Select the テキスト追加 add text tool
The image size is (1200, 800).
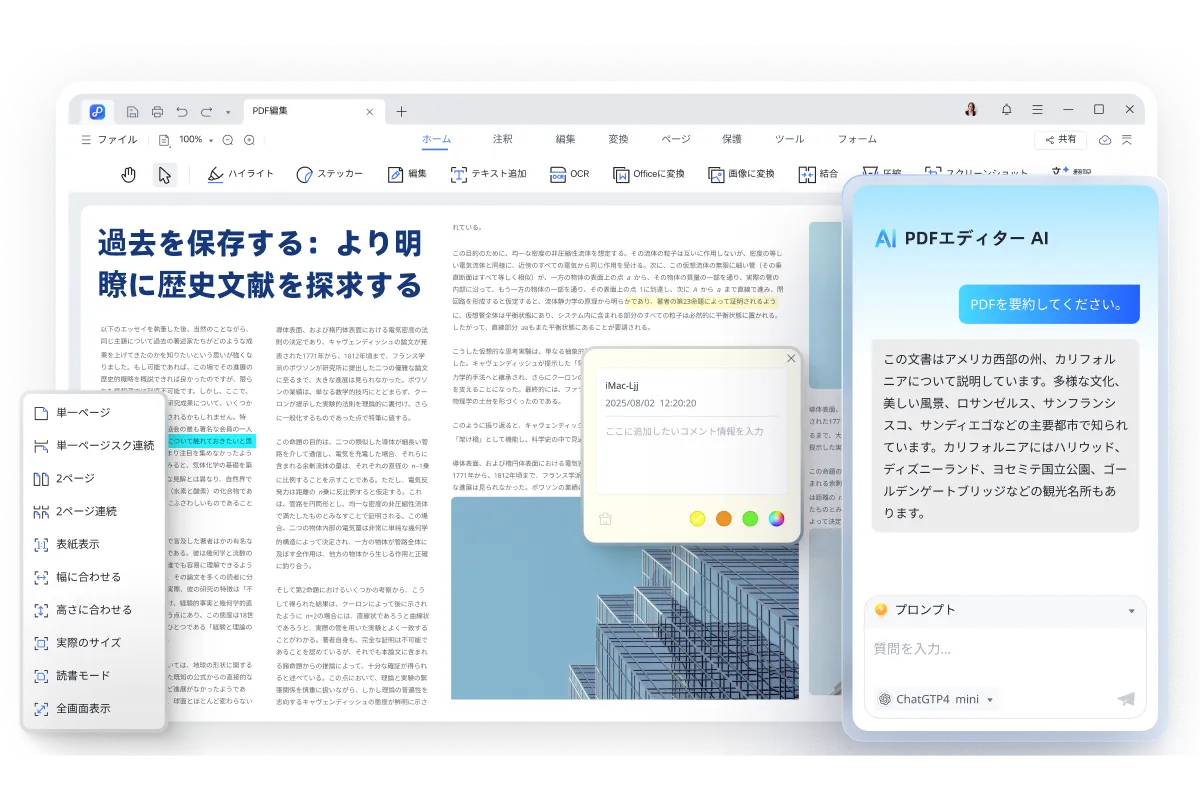tap(488, 174)
